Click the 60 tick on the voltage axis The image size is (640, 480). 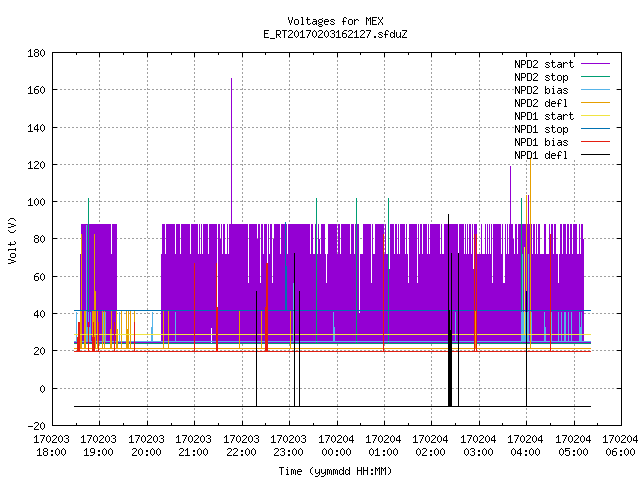tap(39, 277)
